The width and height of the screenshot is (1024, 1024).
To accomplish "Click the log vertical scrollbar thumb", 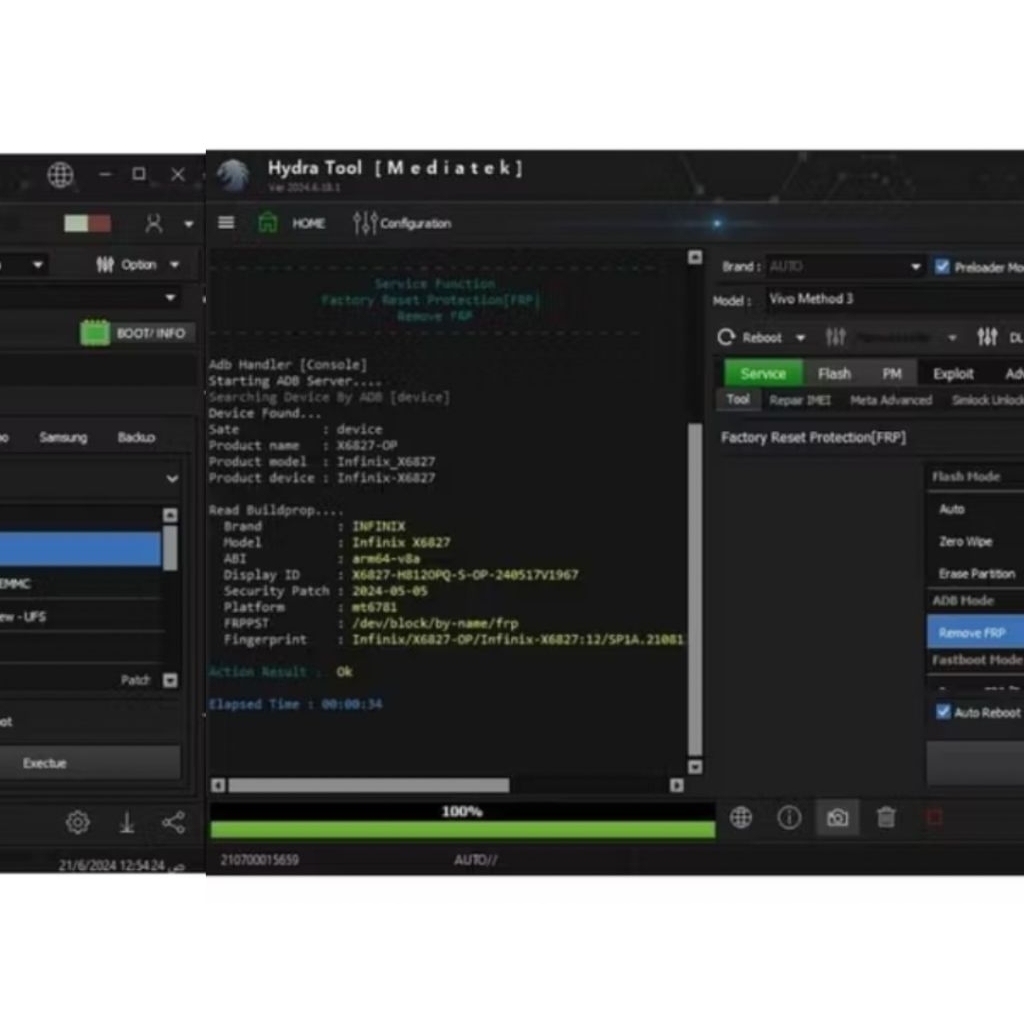I will (x=696, y=589).
